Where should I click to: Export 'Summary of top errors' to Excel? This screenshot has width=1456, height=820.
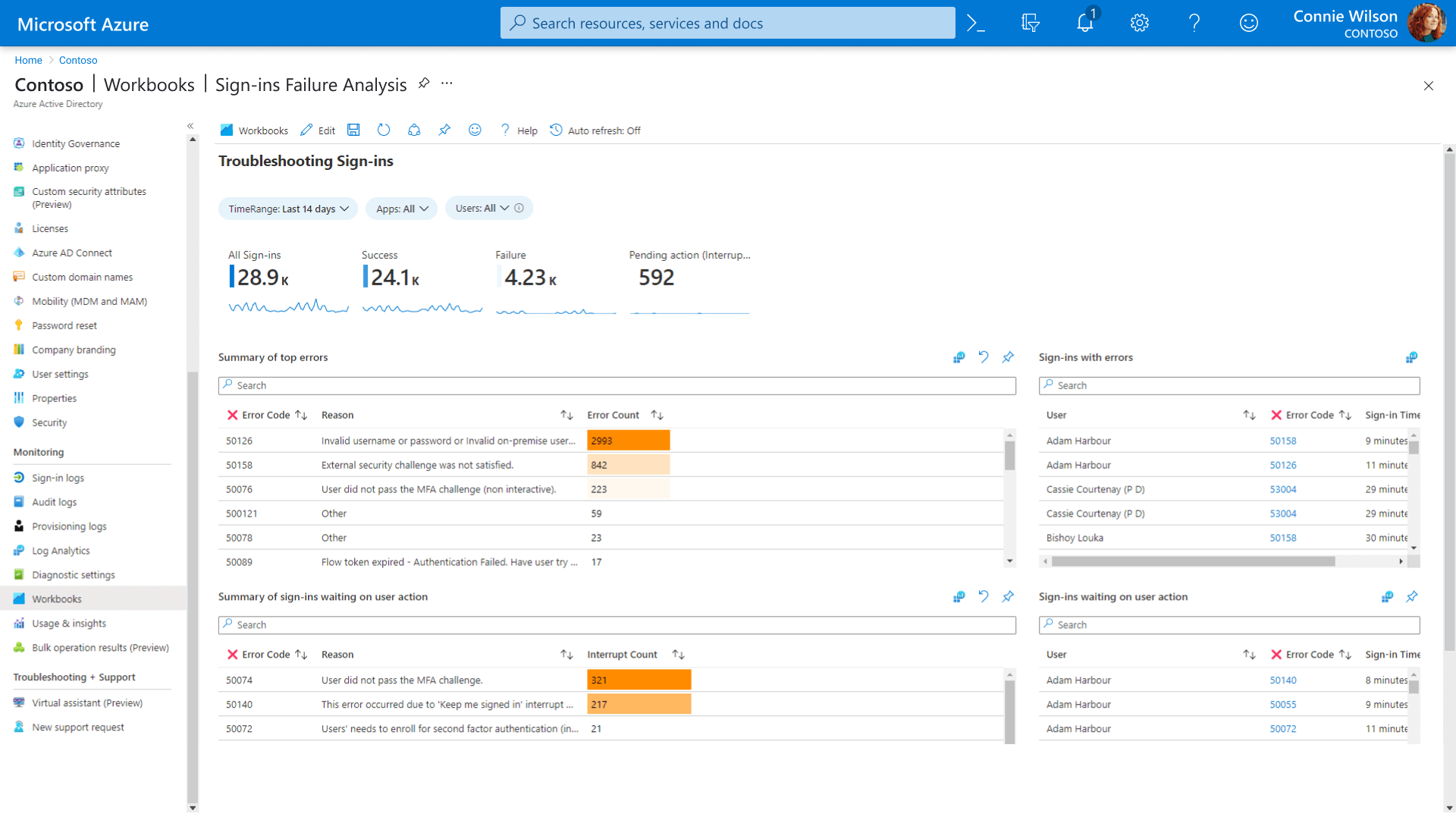tap(959, 357)
